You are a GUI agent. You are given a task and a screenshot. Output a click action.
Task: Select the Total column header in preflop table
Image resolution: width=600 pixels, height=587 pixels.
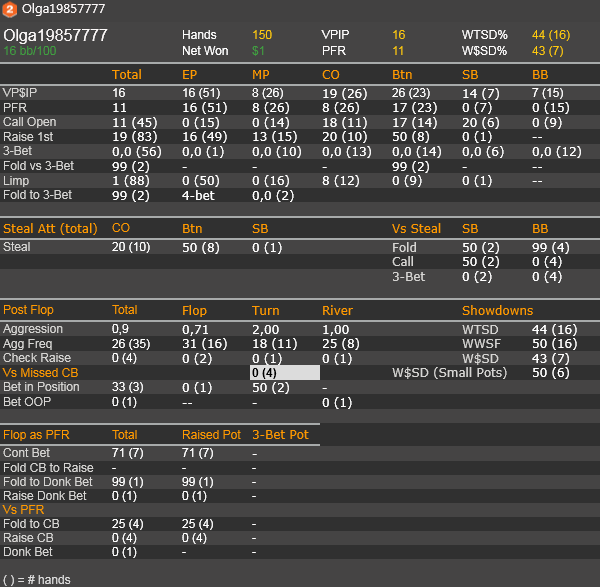[127, 74]
